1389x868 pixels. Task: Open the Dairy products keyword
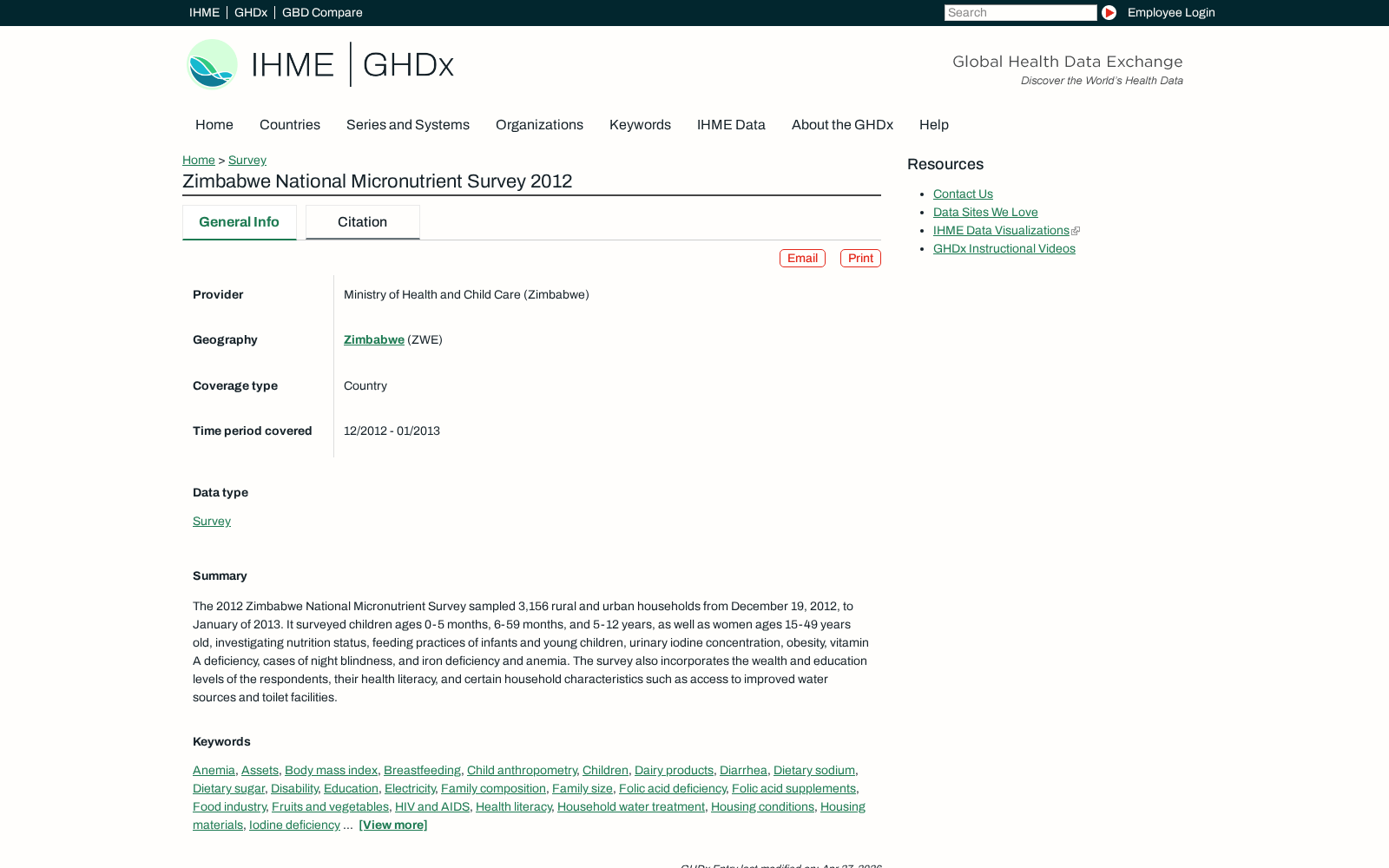tap(674, 771)
